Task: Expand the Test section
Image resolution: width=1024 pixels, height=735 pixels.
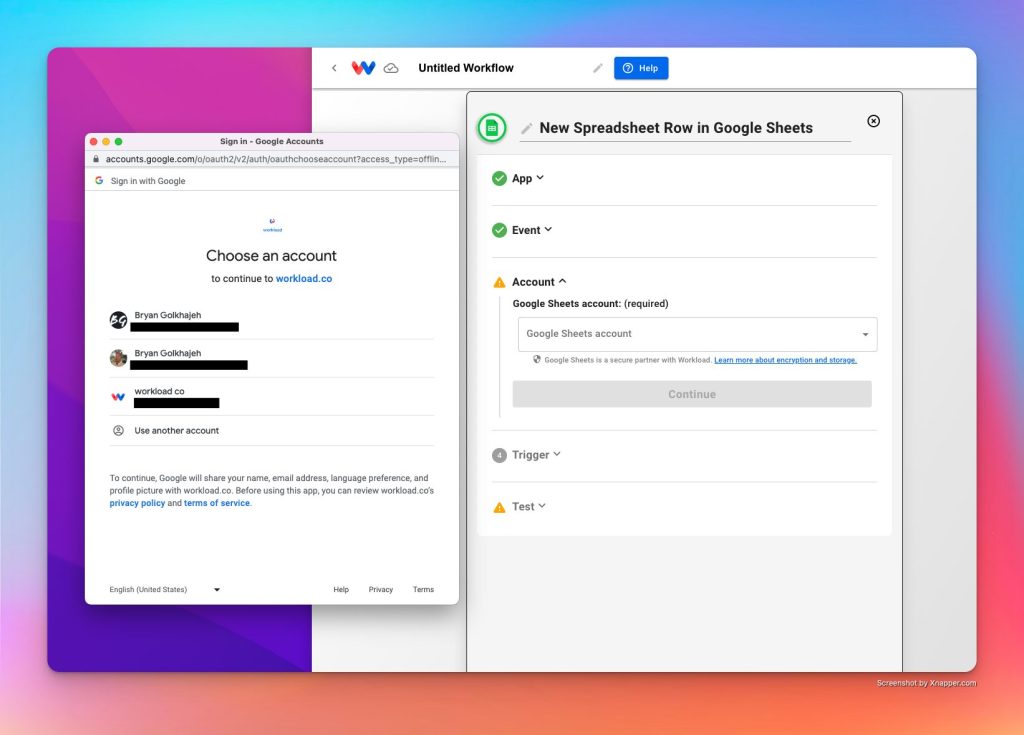Action: coord(529,506)
